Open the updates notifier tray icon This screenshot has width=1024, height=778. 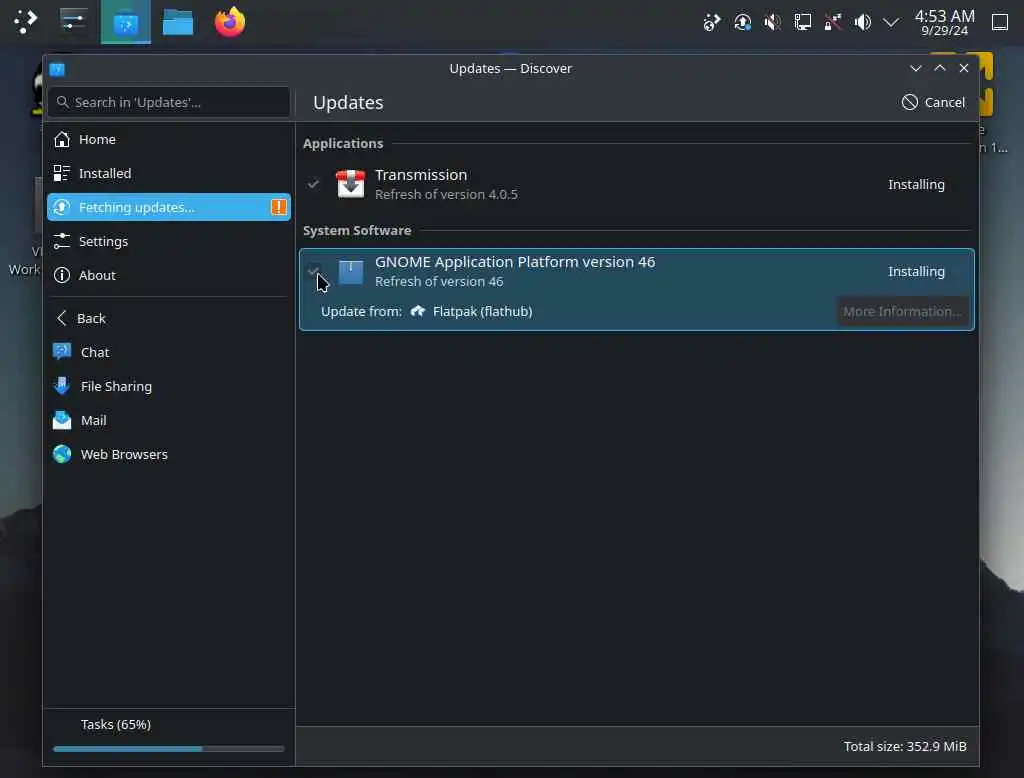(x=742, y=22)
